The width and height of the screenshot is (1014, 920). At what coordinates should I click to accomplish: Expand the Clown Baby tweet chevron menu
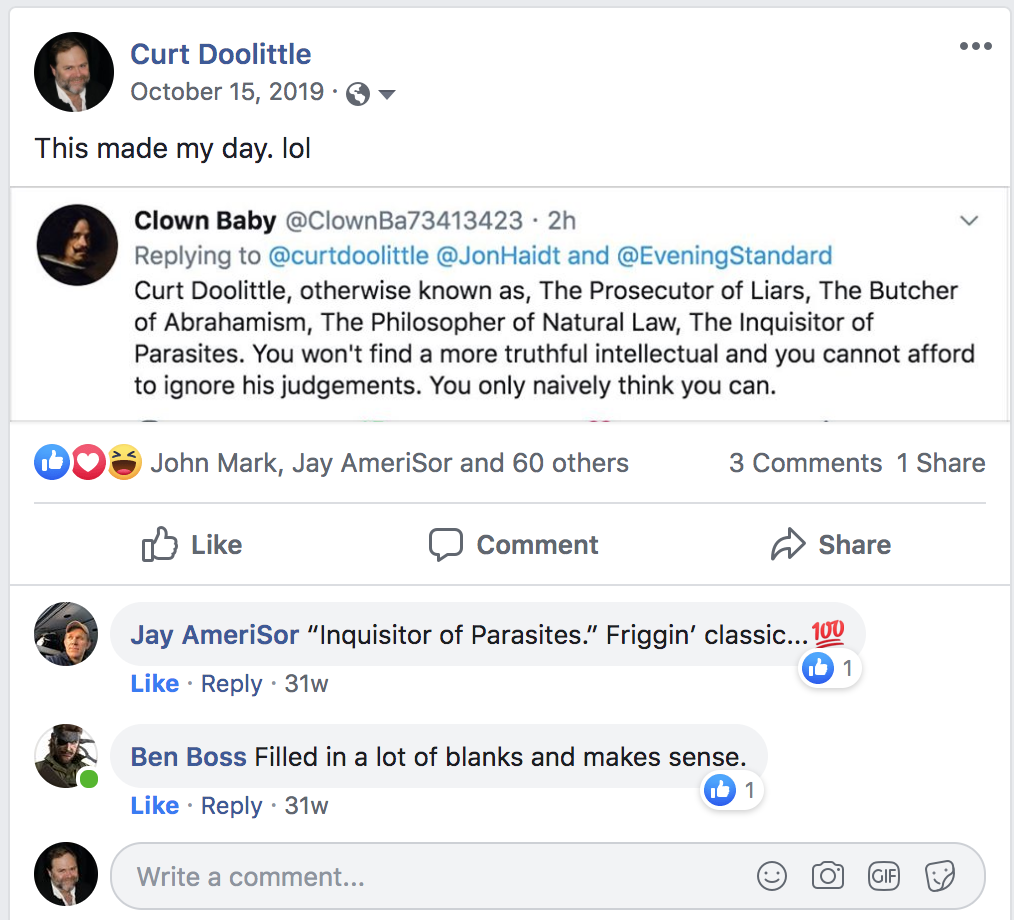[x=968, y=221]
